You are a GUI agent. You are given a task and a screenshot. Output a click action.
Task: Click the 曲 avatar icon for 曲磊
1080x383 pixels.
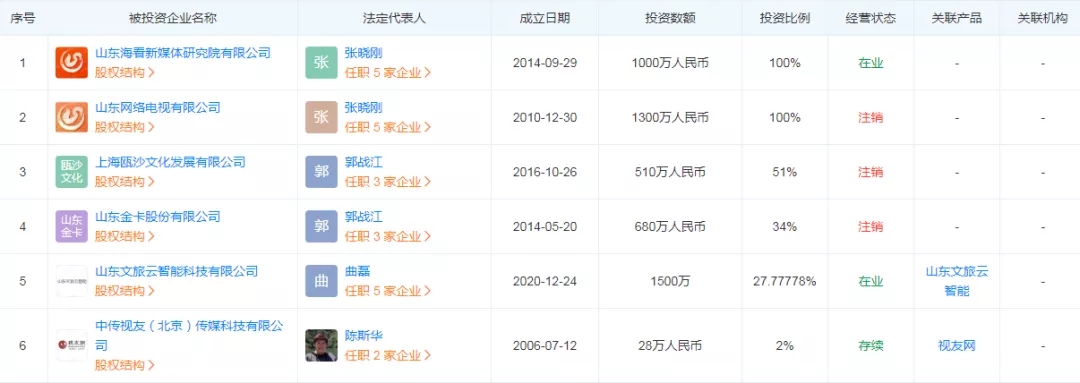[322, 281]
